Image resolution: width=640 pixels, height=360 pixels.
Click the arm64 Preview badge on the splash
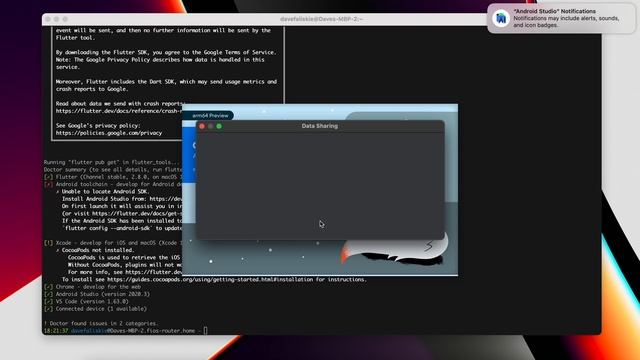210,116
